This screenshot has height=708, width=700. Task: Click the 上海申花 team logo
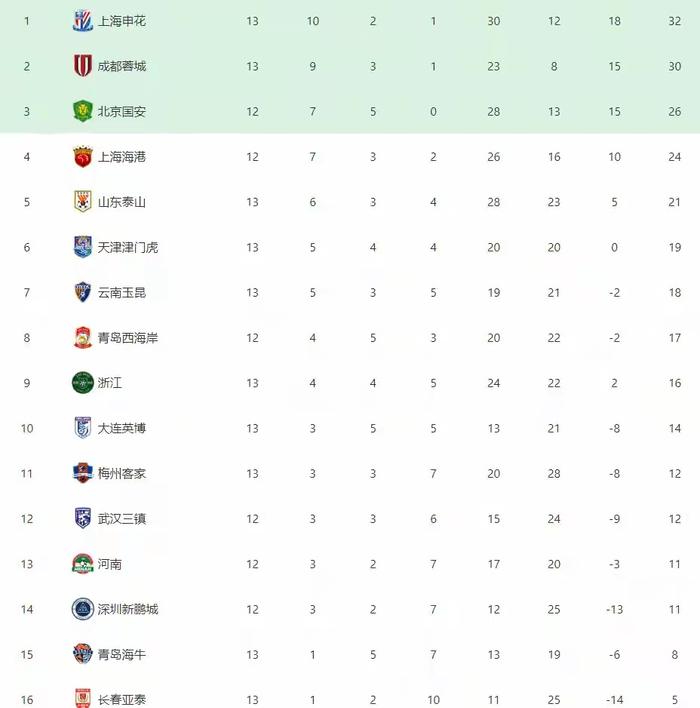click(83, 21)
